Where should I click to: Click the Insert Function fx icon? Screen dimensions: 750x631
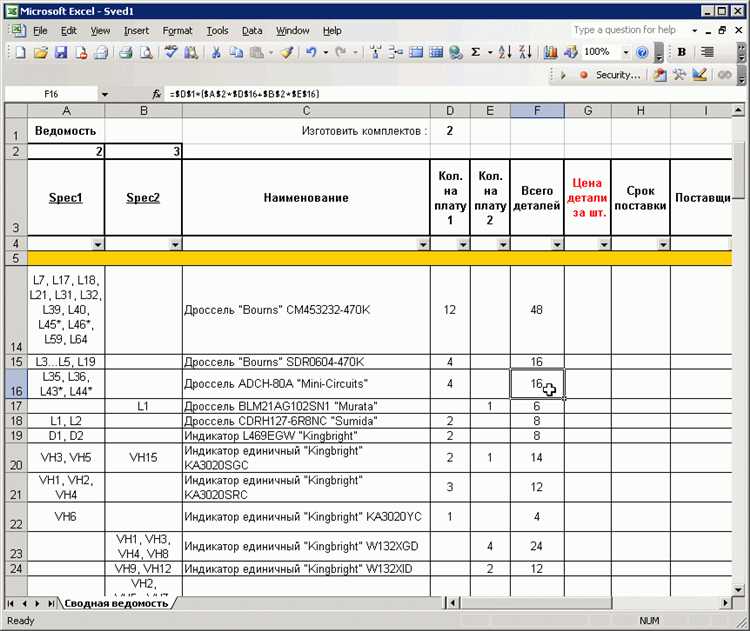(156, 93)
